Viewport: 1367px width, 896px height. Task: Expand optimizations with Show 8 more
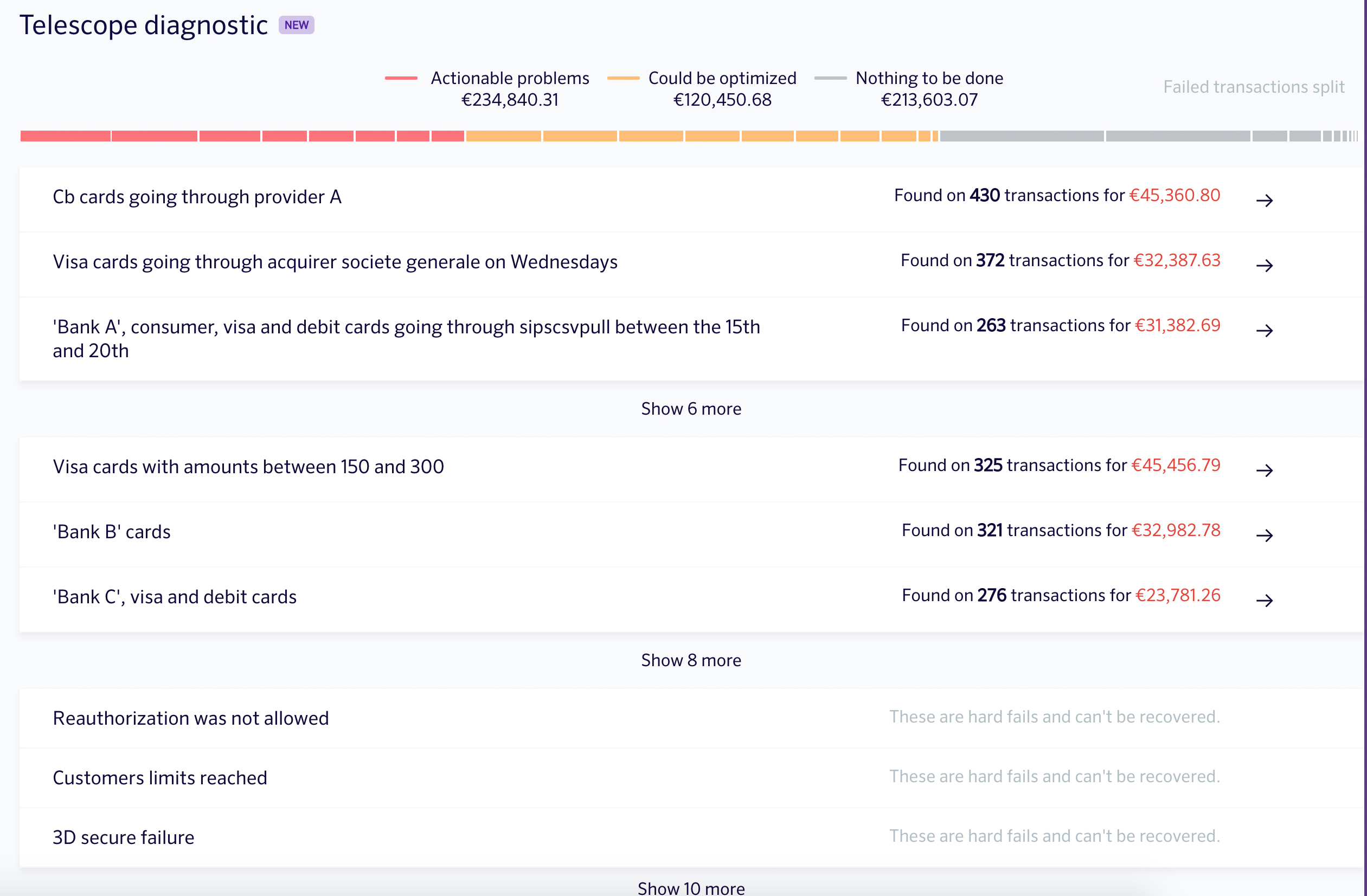(x=691, y=660)
